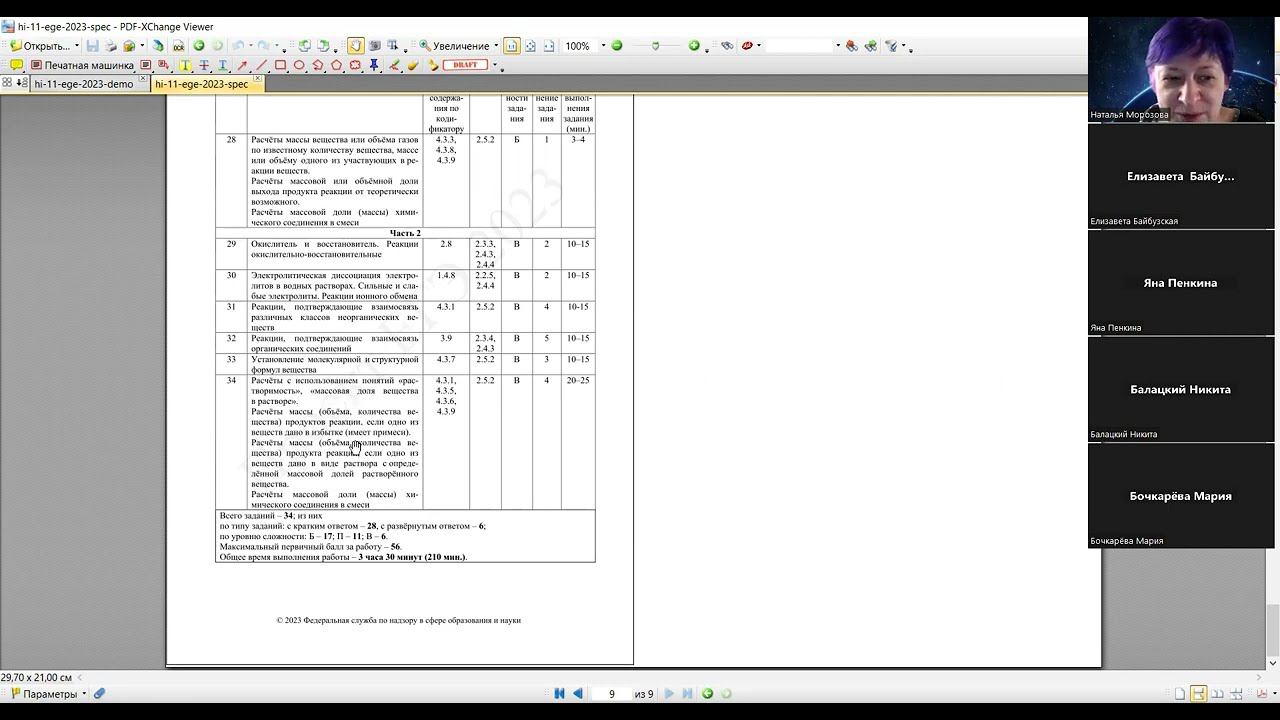Select the red Arrow drawing tool
1280x720 pixels.
coord(243,65)
